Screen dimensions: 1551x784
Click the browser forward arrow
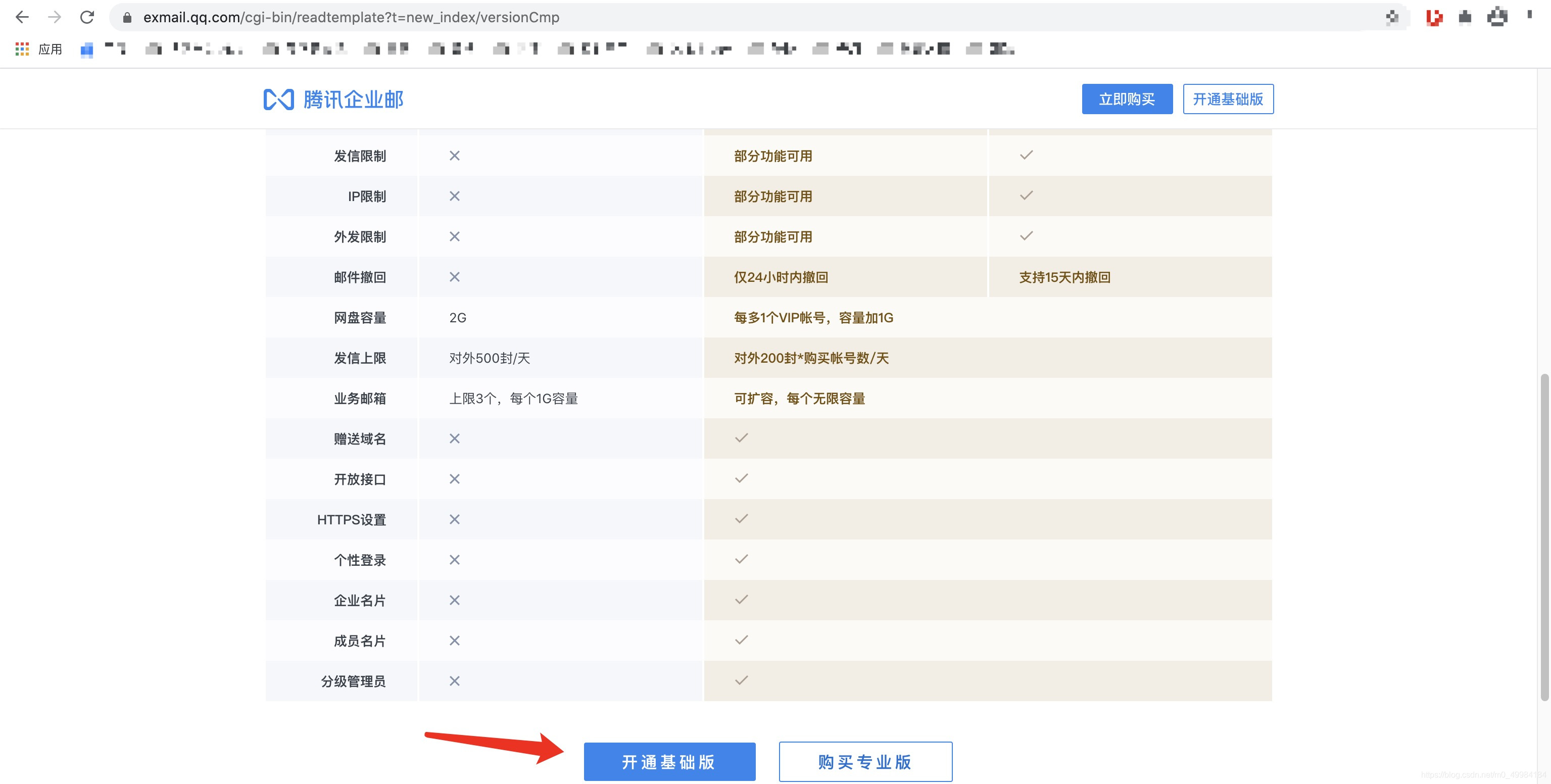[x=55, y=17]
